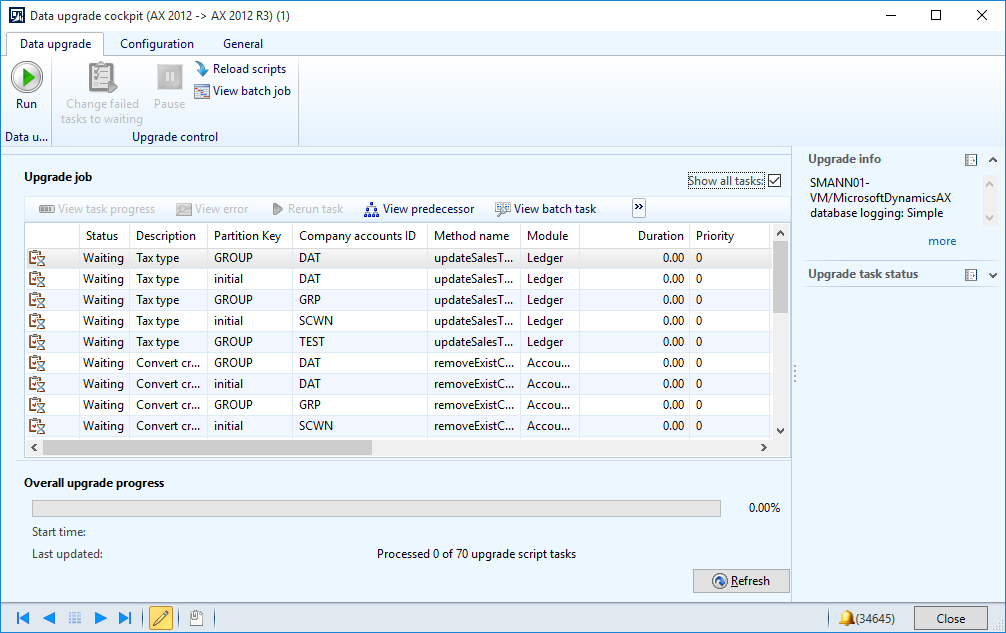1006x633 pixels.
Task: Click the Upgrade info pane options icon
Action: coord(971,160)
